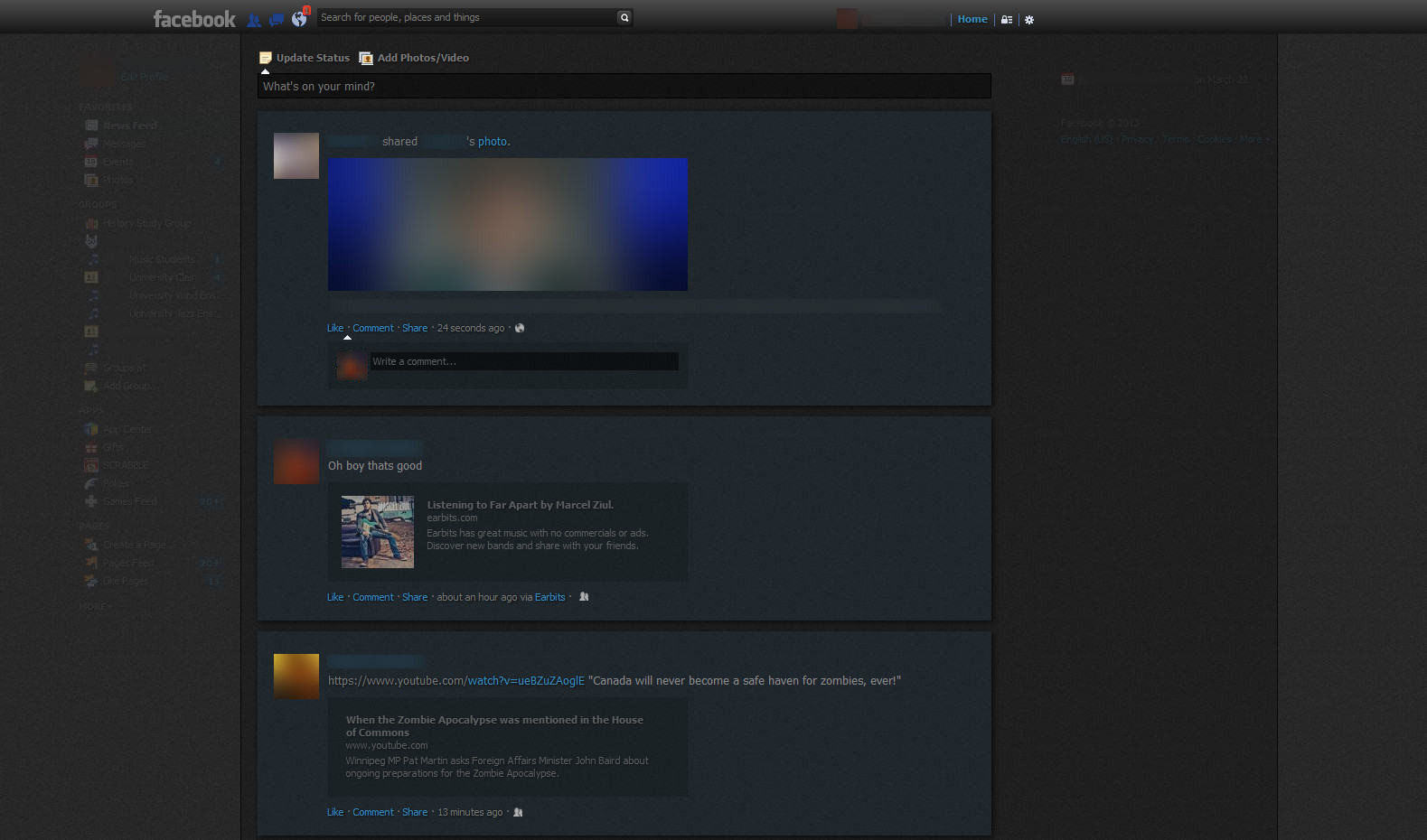Screen dimensions: 1427x840
Task: Like the Zombie Apocalypse YouTube post
Action: tap(334, 813)
